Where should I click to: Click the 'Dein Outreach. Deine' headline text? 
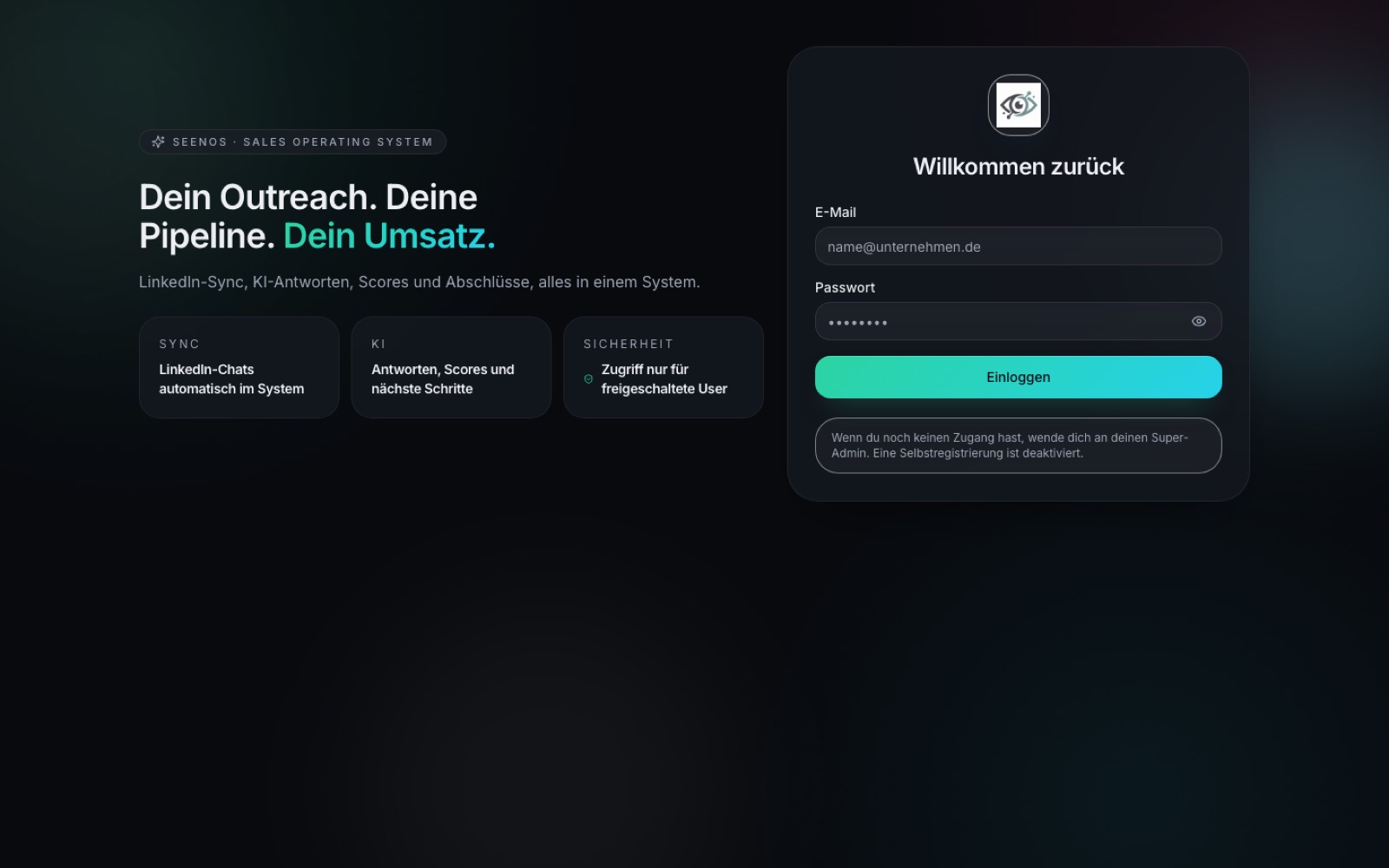coord(308,197)
